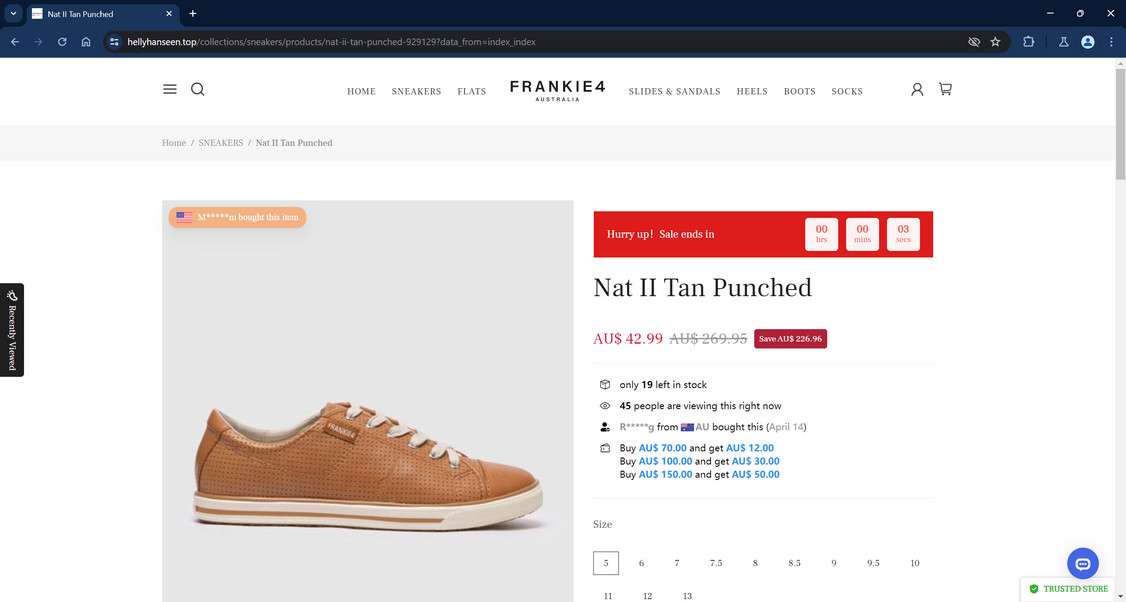Click the search magnifier icon
The width and height of the screenshot is (1126, 602).
pyautogui.click(x=198, y=89)
